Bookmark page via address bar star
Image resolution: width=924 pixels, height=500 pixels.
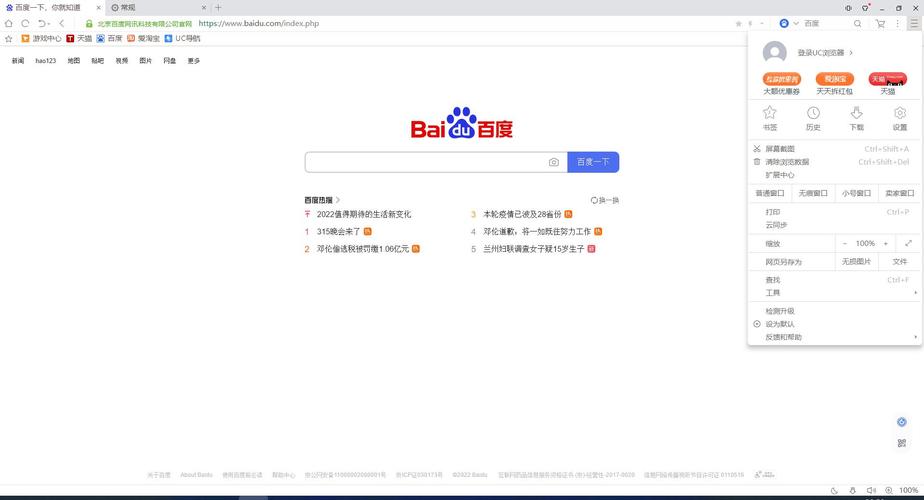click(738, 24)
